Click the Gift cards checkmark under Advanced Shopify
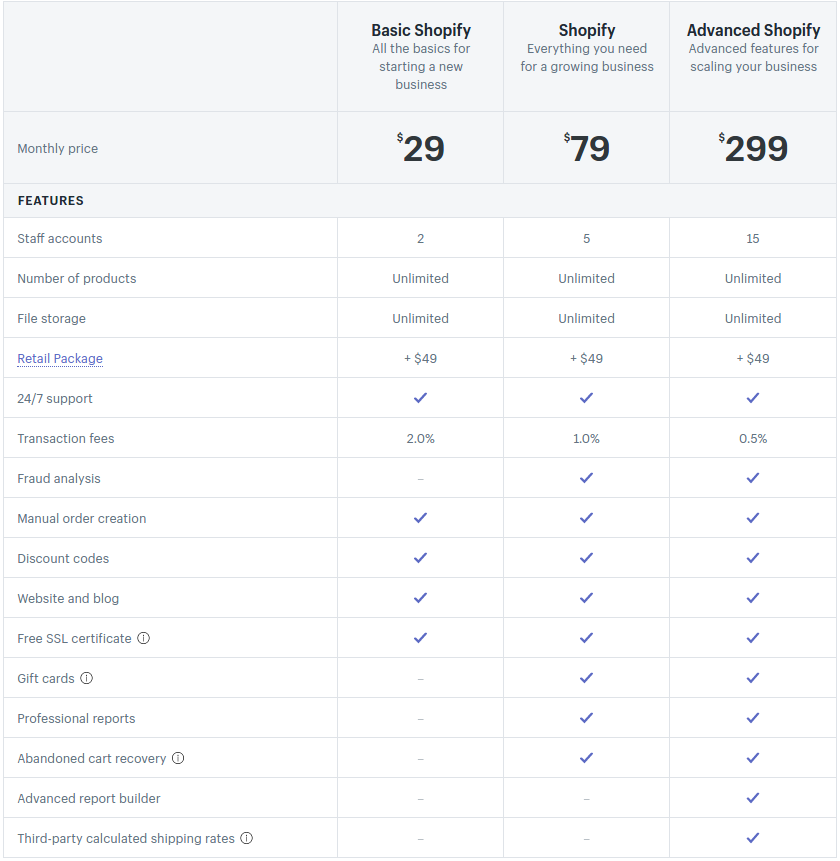Image resolution: width=840 pixels, height=861 pixels. [x=753, y=678]
